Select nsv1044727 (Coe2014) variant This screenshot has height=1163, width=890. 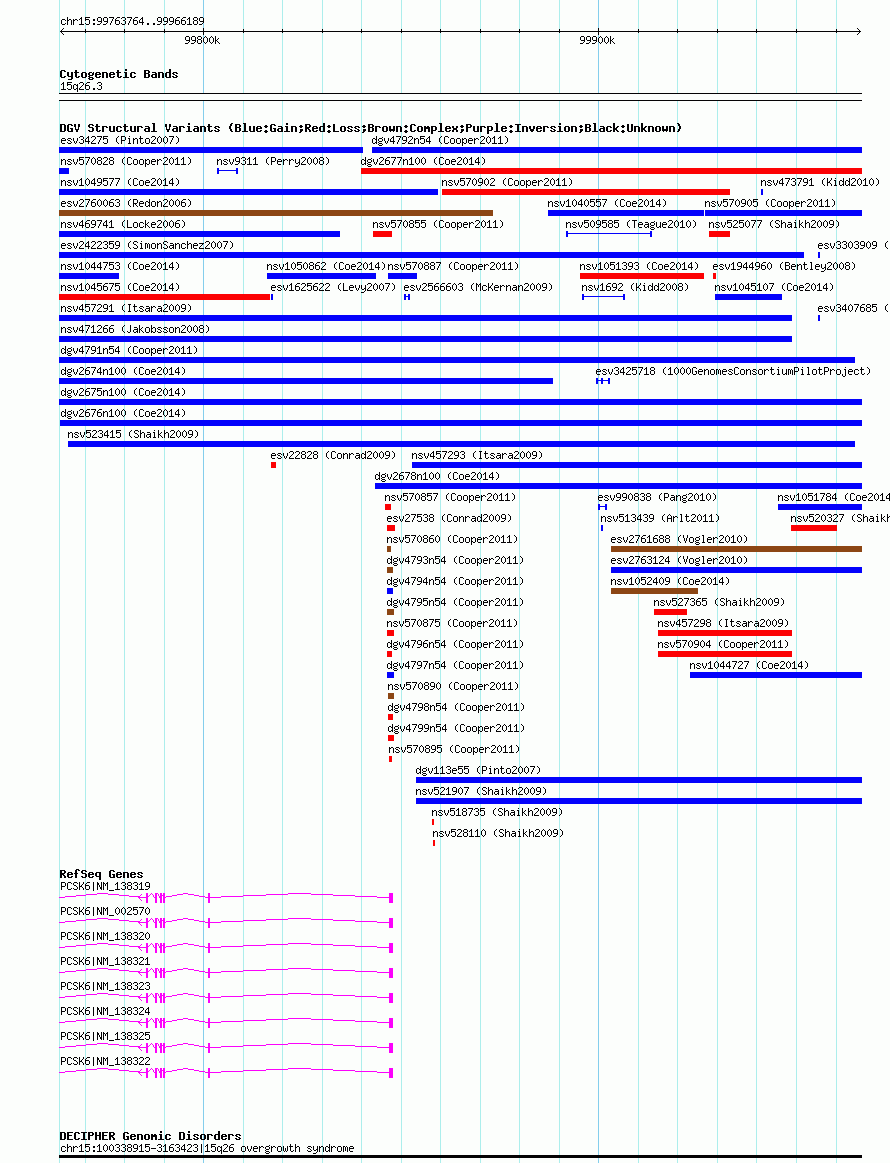pyautogui.click(x=749, y=665)
